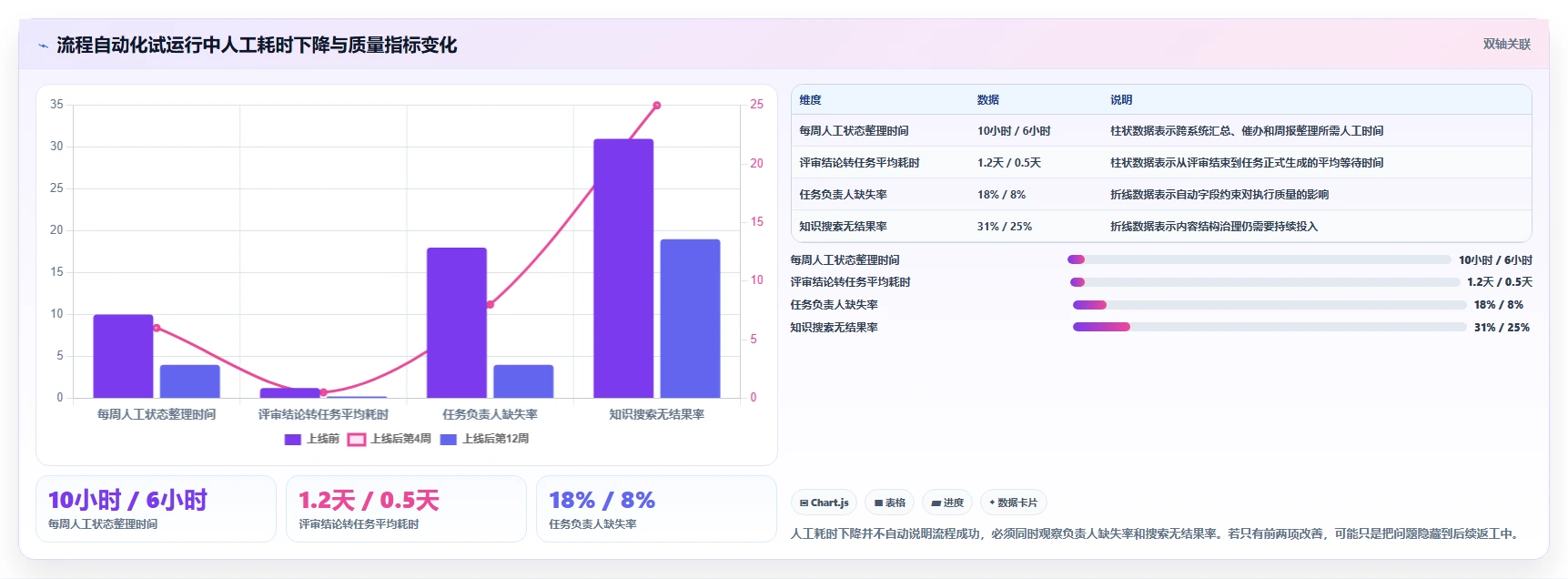Click table value 1.2天 / 0.5天

tap(1009, 163)
